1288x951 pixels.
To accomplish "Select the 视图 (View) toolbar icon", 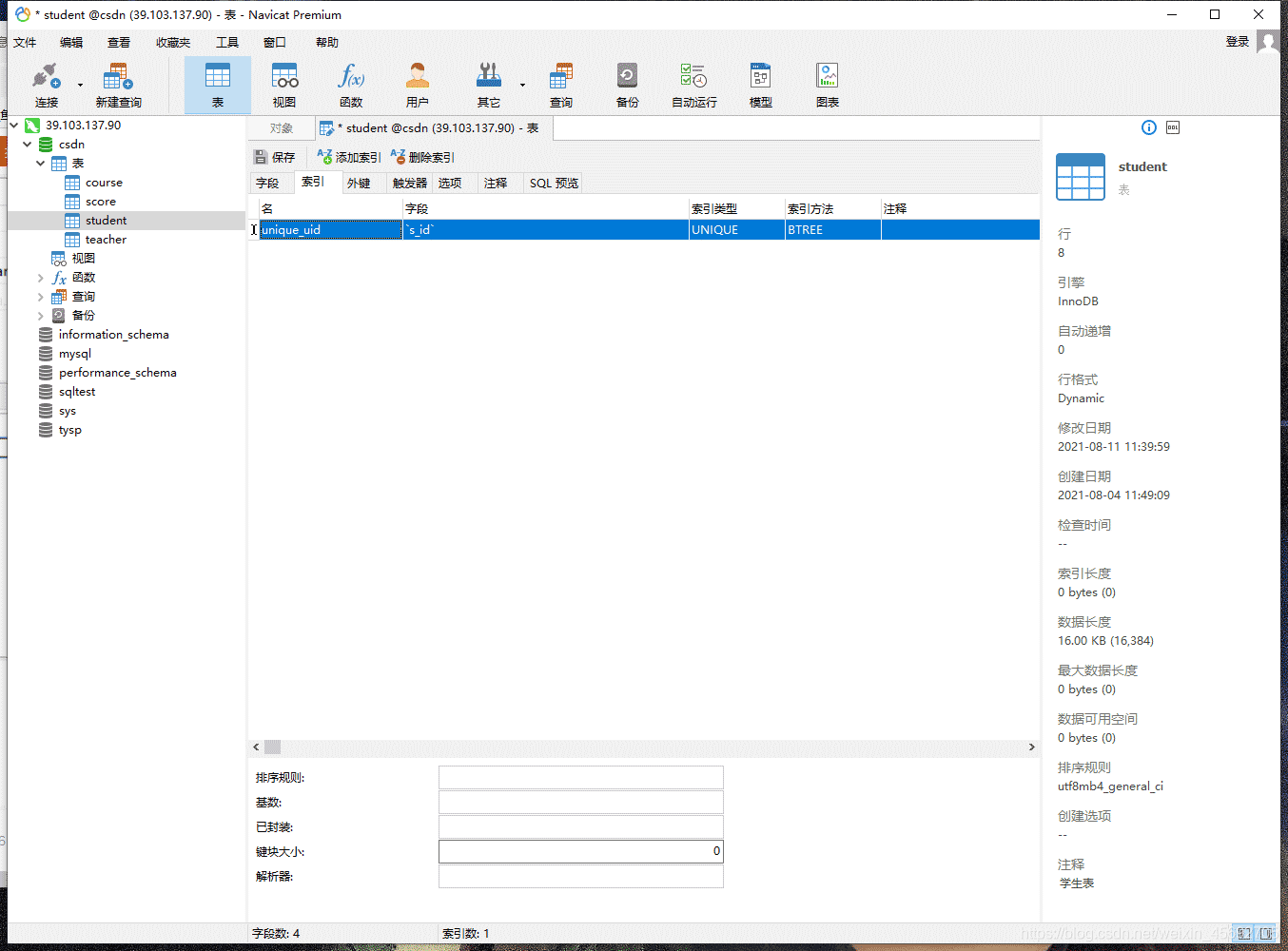I will (x=284, y=85).
